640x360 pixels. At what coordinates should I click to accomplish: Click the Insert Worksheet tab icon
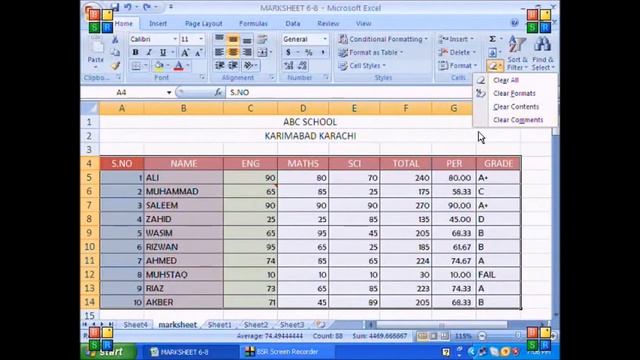320,324
